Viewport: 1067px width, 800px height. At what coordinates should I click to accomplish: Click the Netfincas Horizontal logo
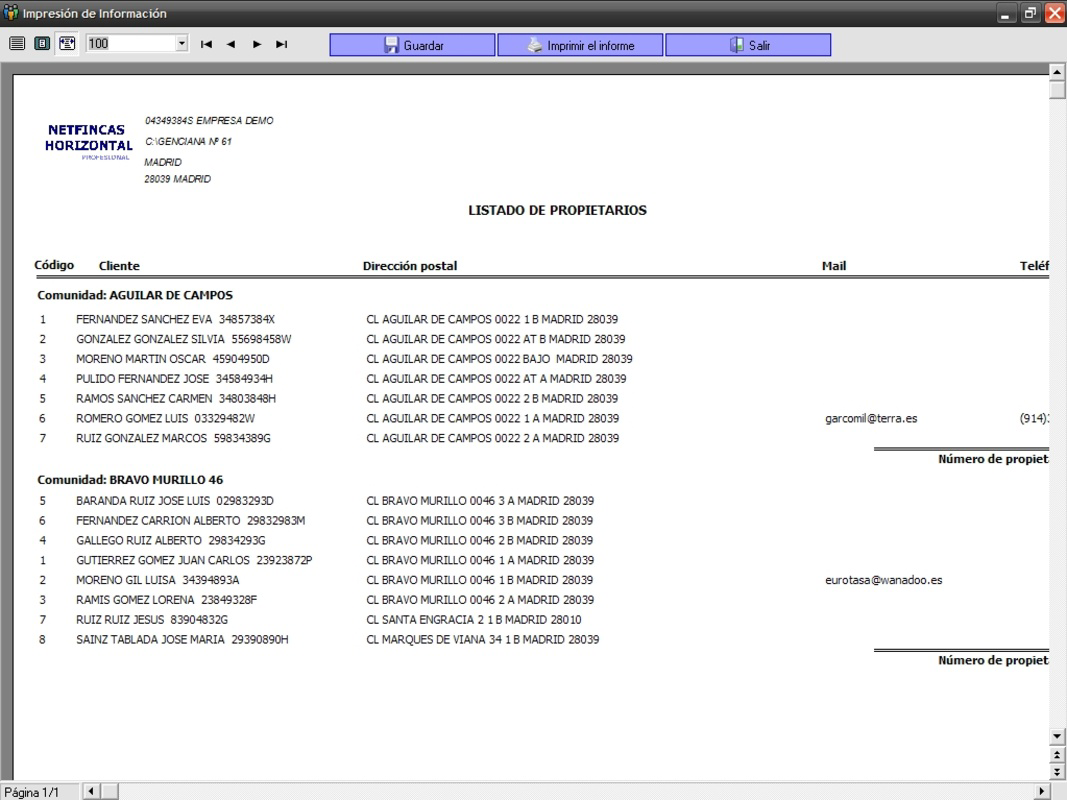point(88,141)
